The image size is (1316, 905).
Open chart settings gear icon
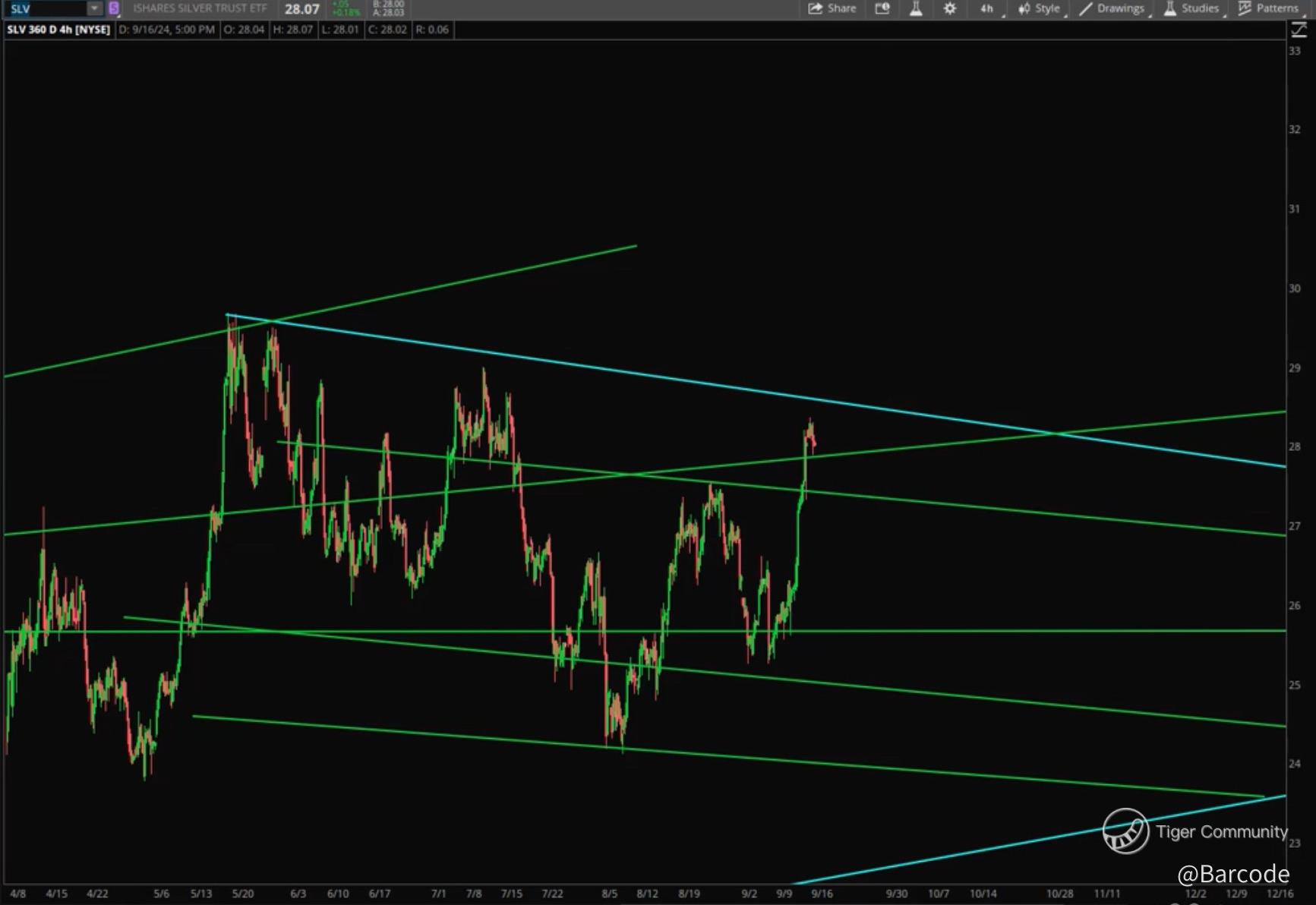(x=949, y=8)
